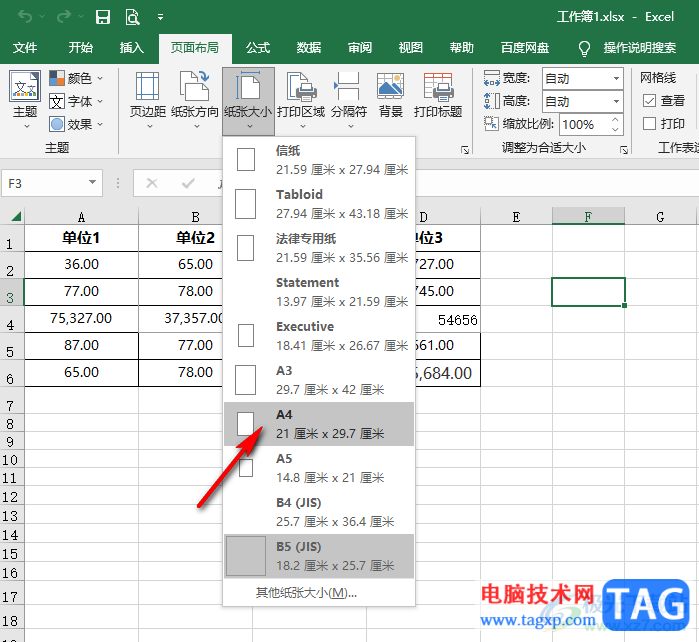The height and width of the screenshot is (642, 699).
Task: Open 纸张方向 orientation menu
Action: point(195,100)
